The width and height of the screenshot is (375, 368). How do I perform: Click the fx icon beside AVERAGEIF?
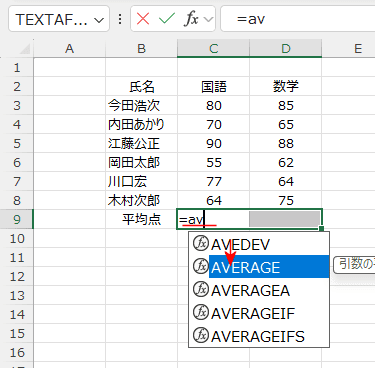point(201,312)
